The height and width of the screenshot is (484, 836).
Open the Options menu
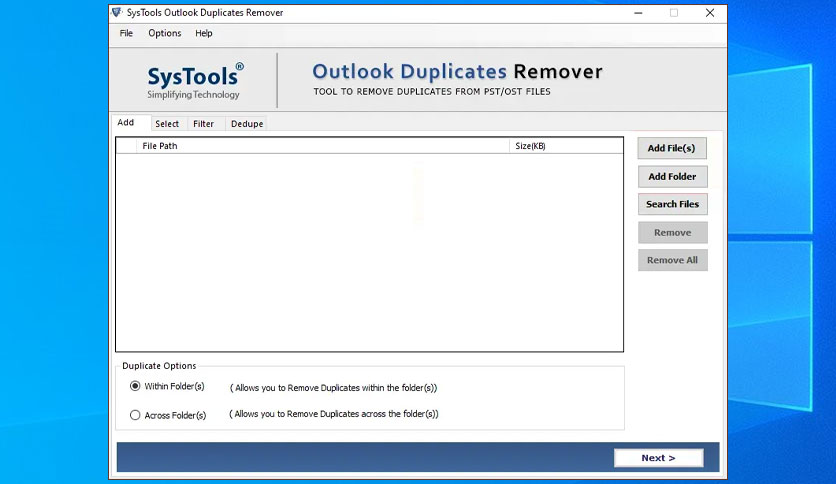[x=165, y=33]
